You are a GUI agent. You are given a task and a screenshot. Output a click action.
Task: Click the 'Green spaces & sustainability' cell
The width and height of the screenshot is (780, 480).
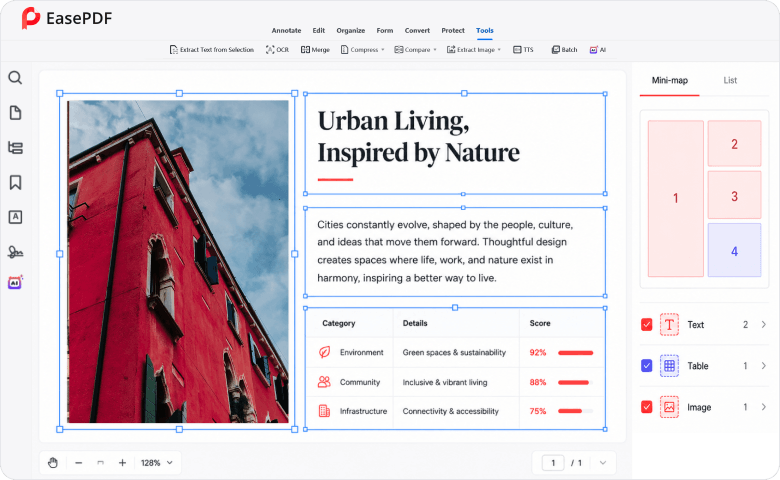(454, 353)
